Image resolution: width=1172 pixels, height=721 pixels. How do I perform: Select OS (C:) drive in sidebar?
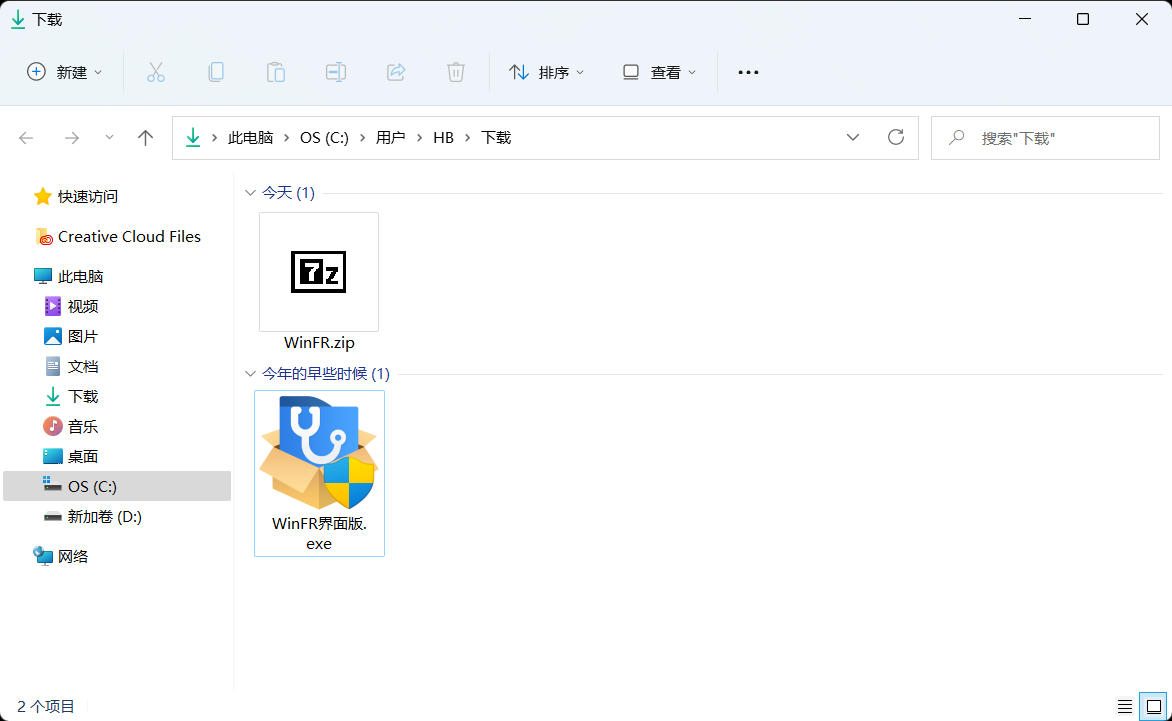[x=117, y=486]
